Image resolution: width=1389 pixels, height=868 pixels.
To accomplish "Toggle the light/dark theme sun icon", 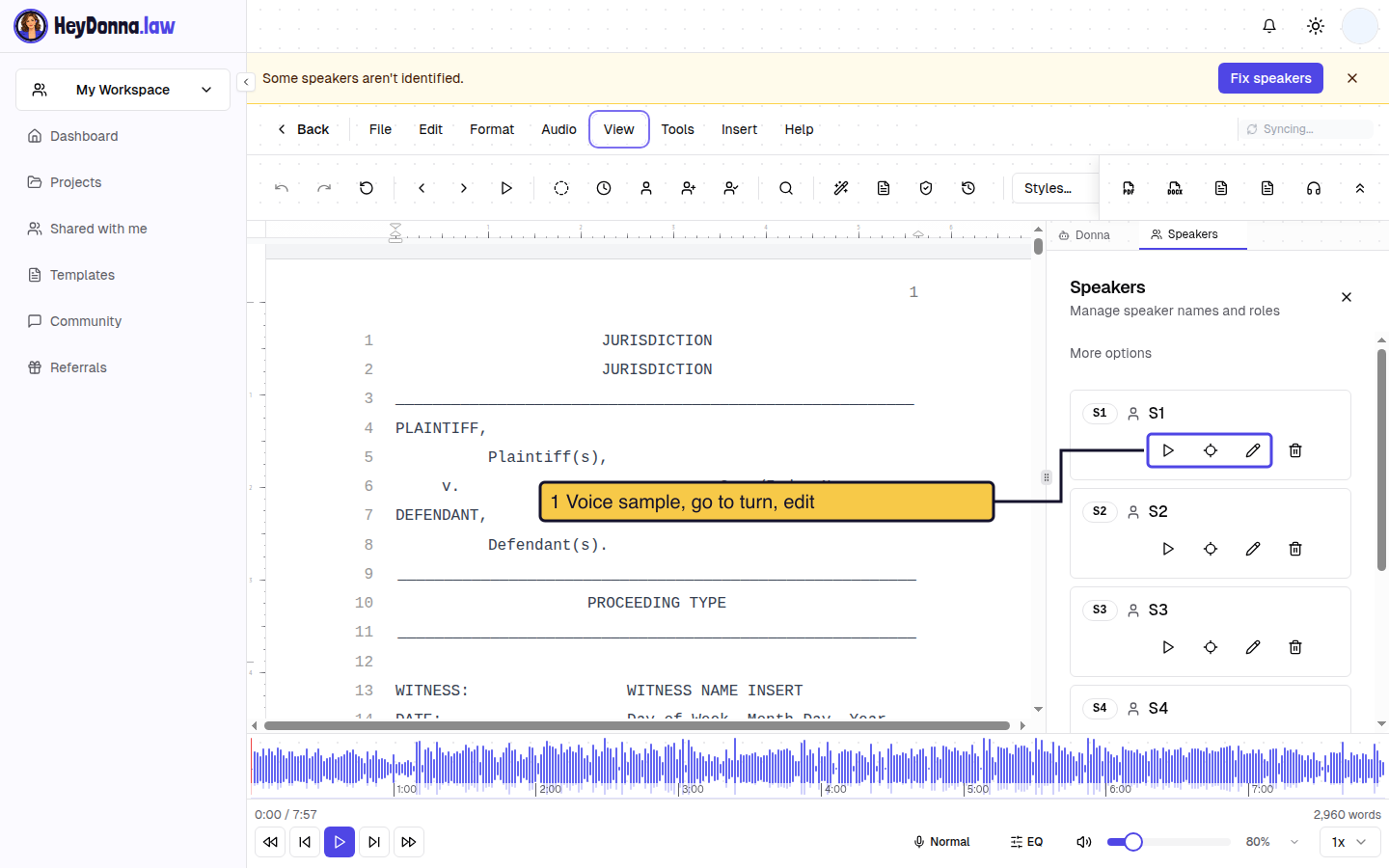I will coord(1316,26).
